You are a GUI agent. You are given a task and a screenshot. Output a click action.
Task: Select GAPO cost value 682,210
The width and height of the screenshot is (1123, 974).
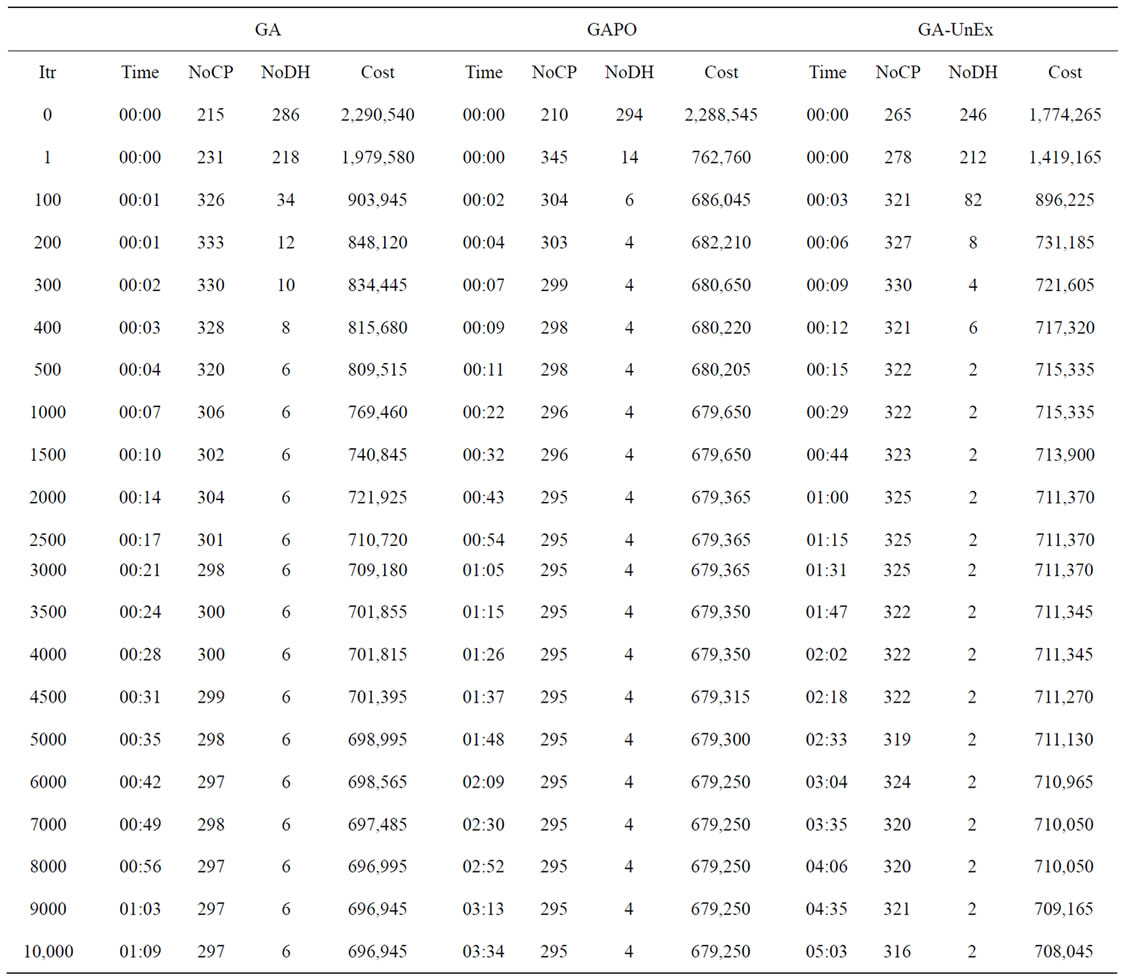[721, 242]
